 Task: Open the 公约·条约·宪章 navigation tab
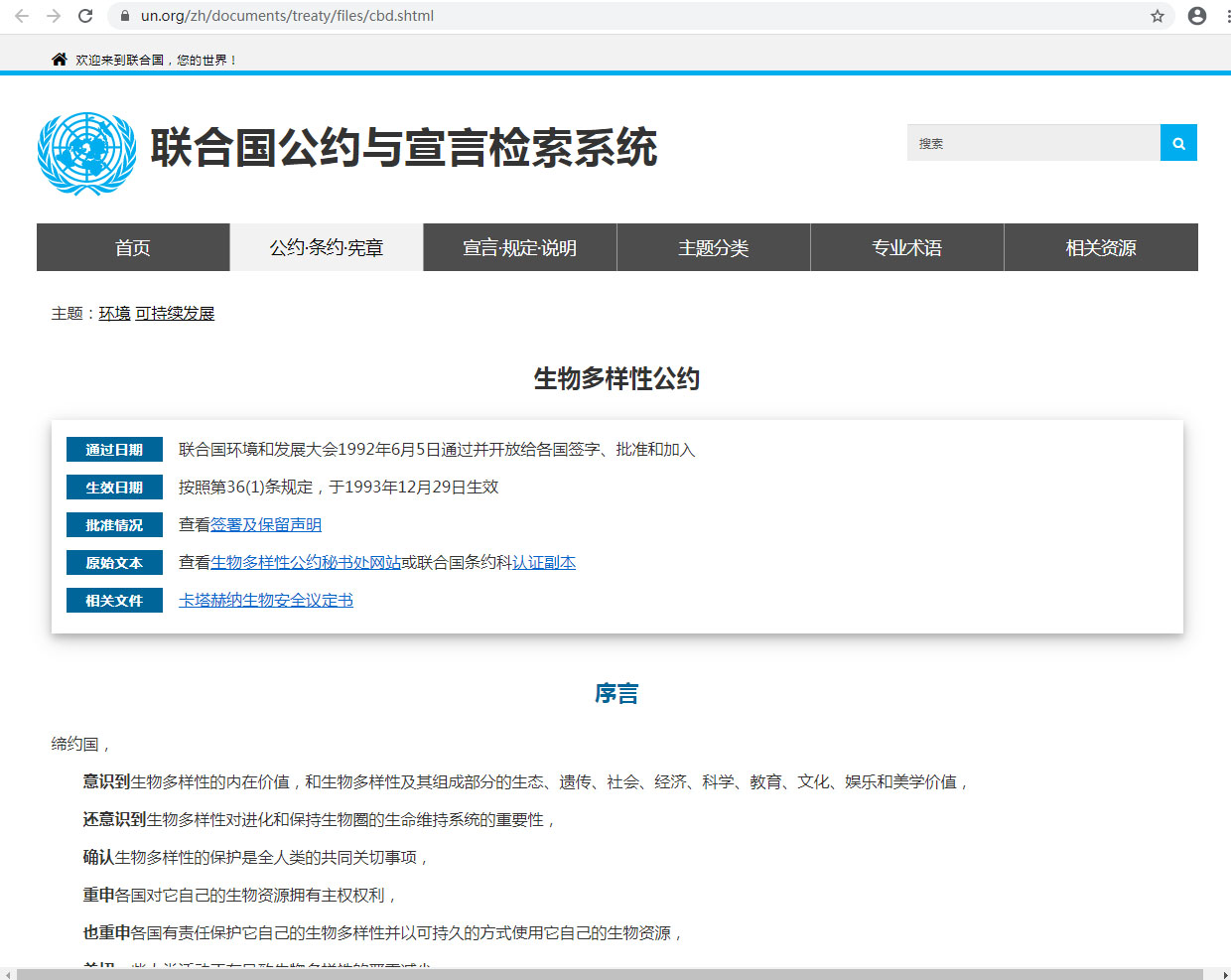(327, 247)
